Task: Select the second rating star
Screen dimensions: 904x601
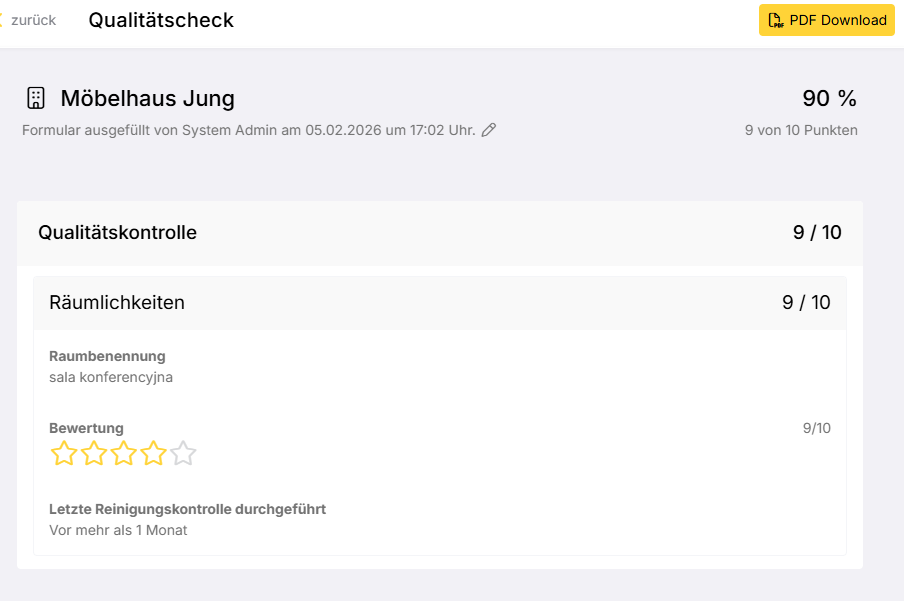Action: pyautogui.click(x=94, y=454)
